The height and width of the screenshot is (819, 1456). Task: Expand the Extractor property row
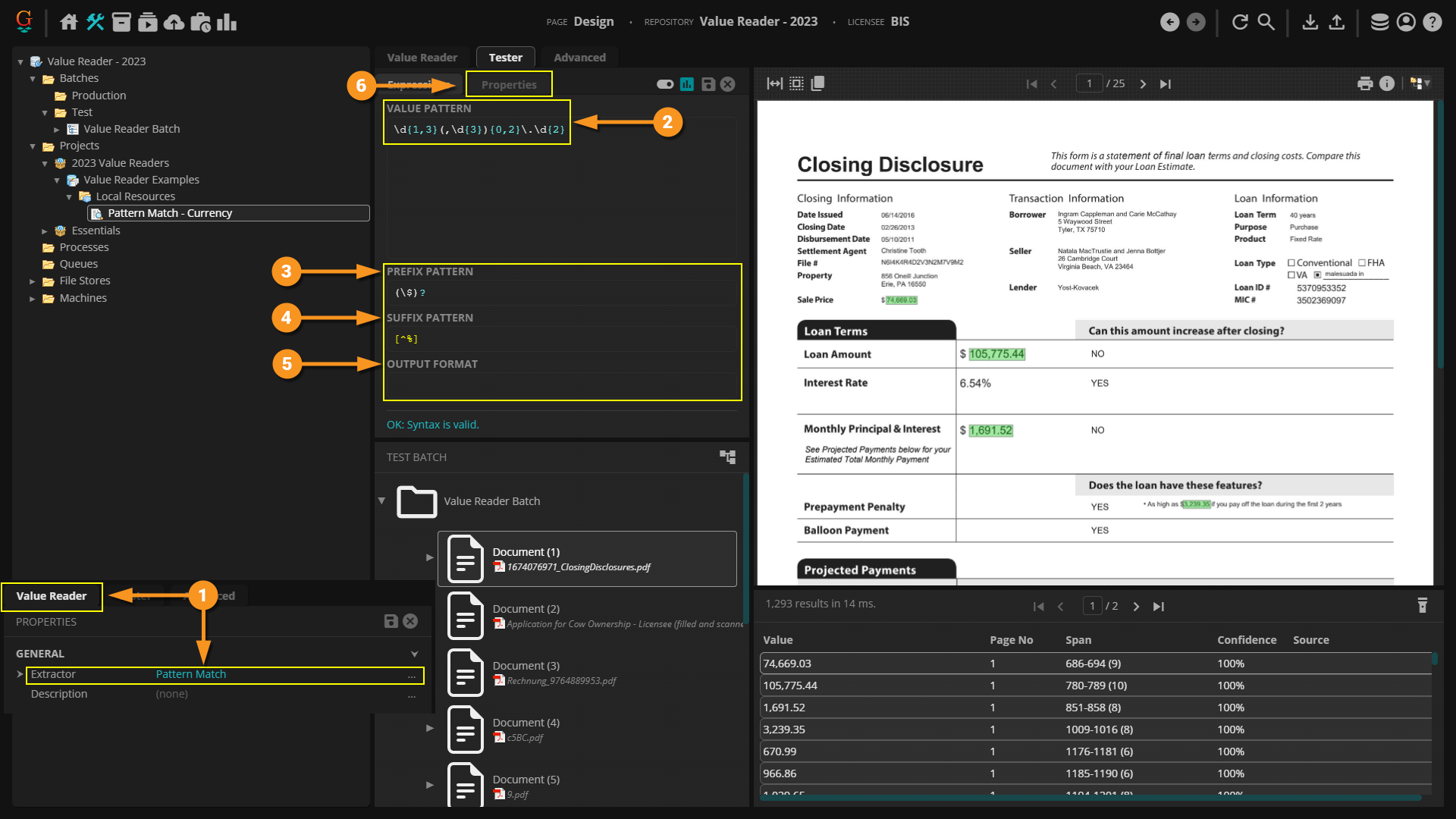click(20, 674)
